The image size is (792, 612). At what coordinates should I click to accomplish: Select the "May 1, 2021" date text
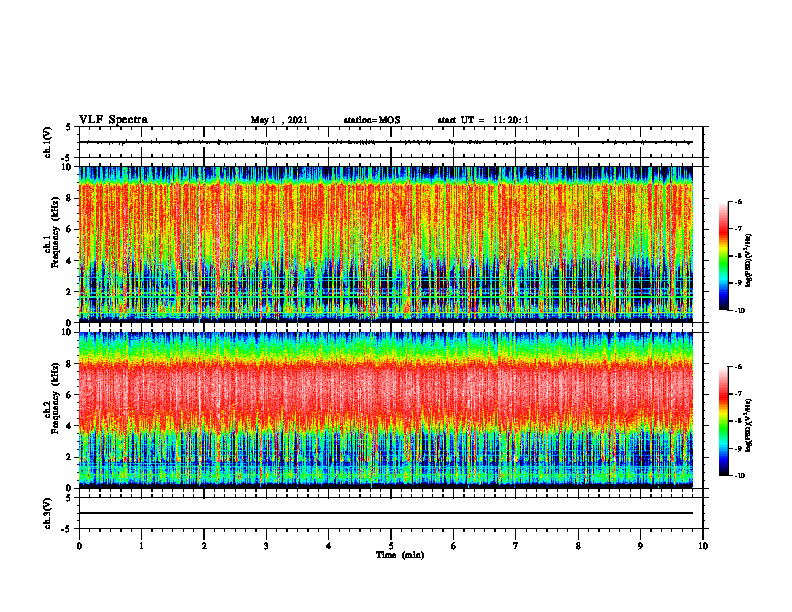pos(279,120)
